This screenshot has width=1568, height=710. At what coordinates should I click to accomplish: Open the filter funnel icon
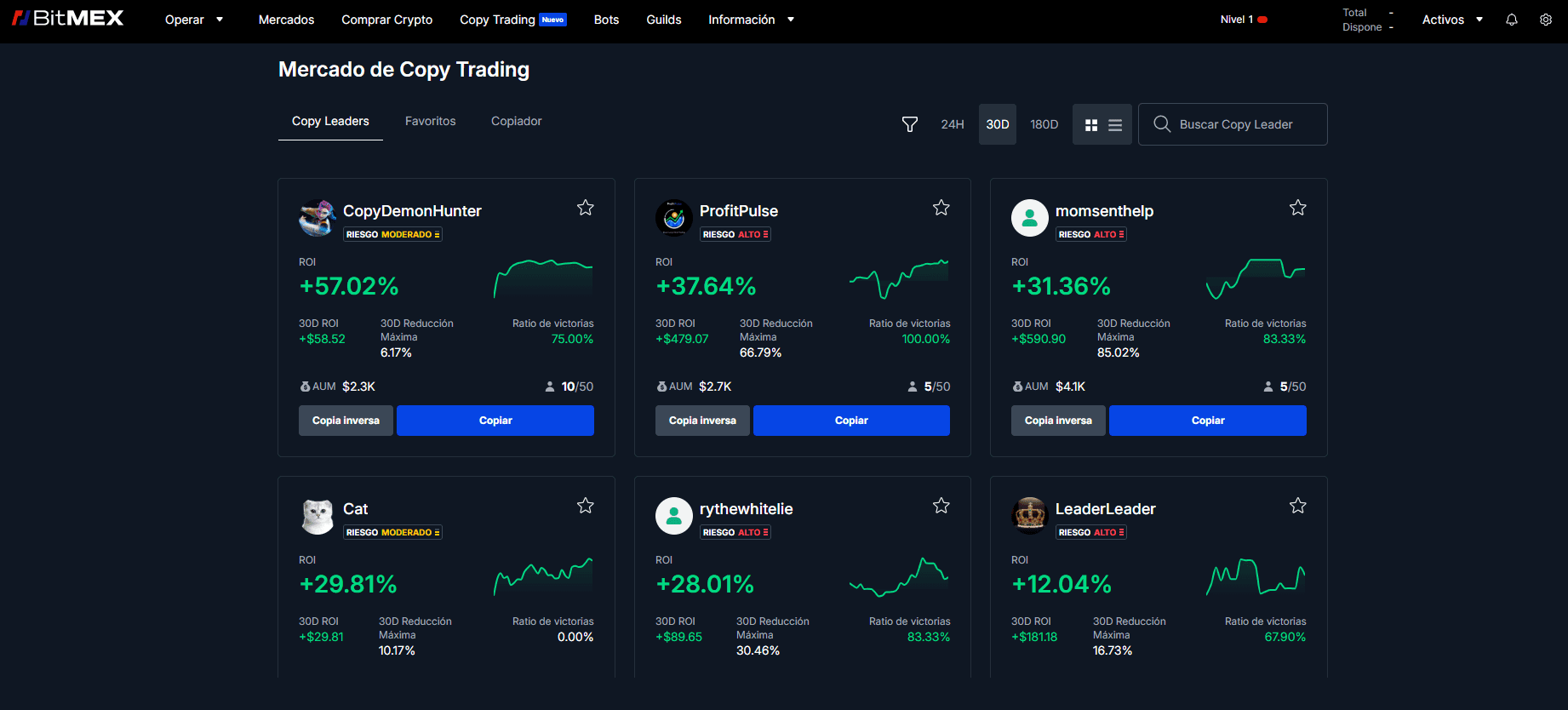910,124
